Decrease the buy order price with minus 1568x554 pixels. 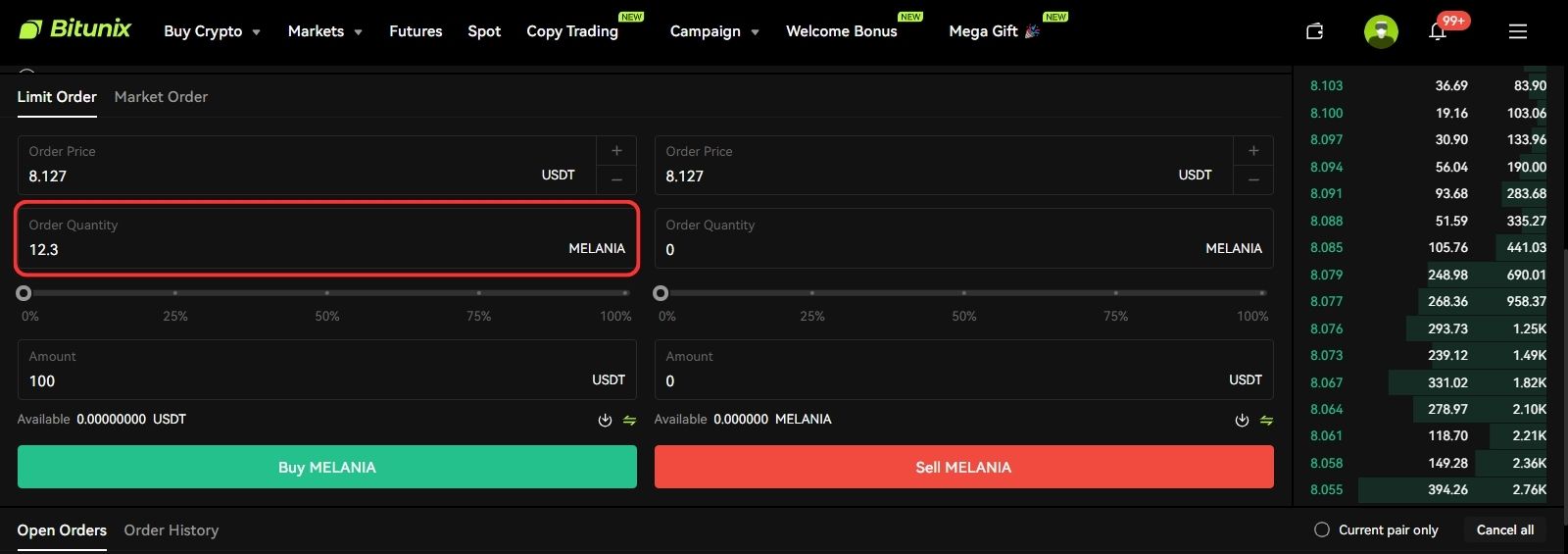616,179
